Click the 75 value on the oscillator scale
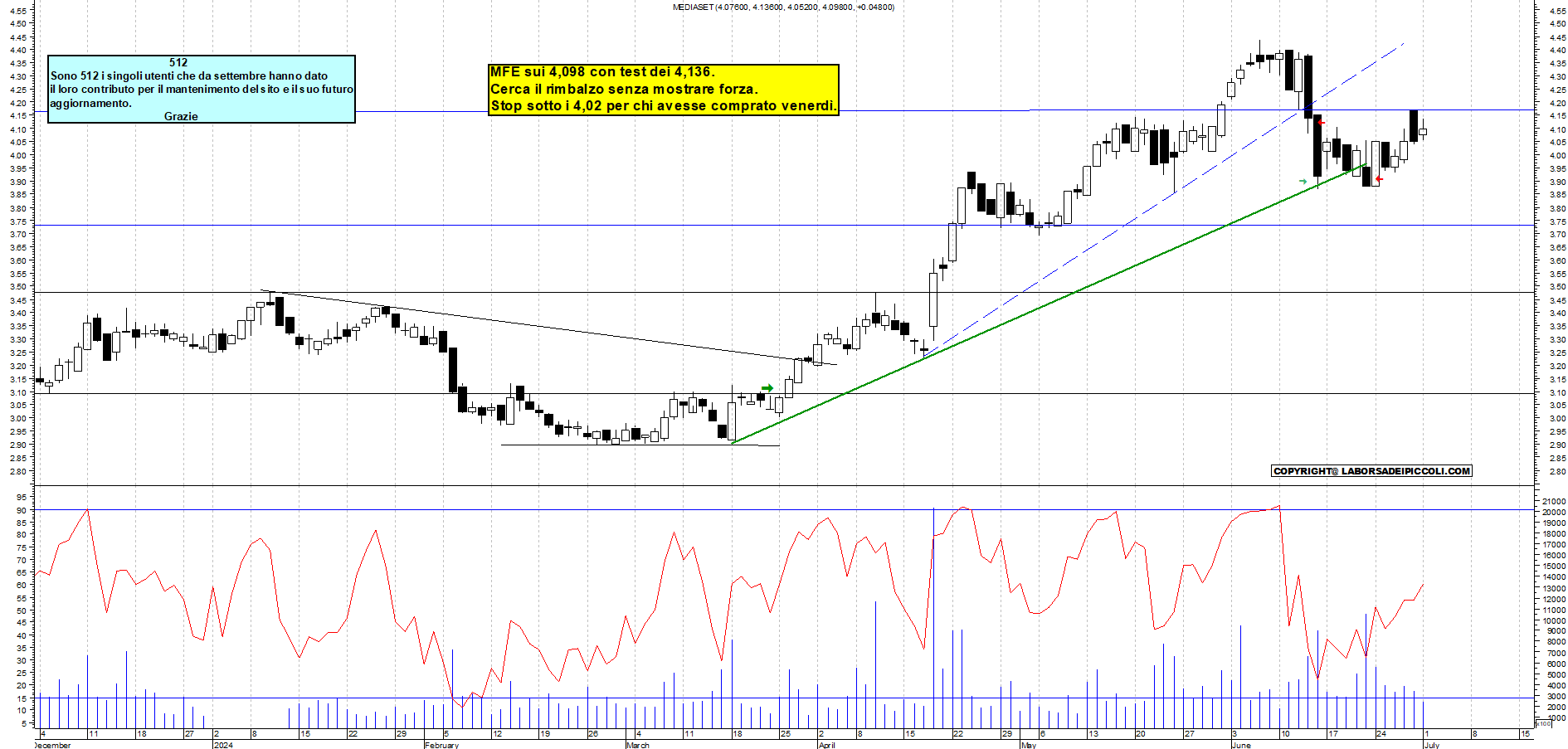The width and height of the screenshot is (1568, 749). click(22, 547)
